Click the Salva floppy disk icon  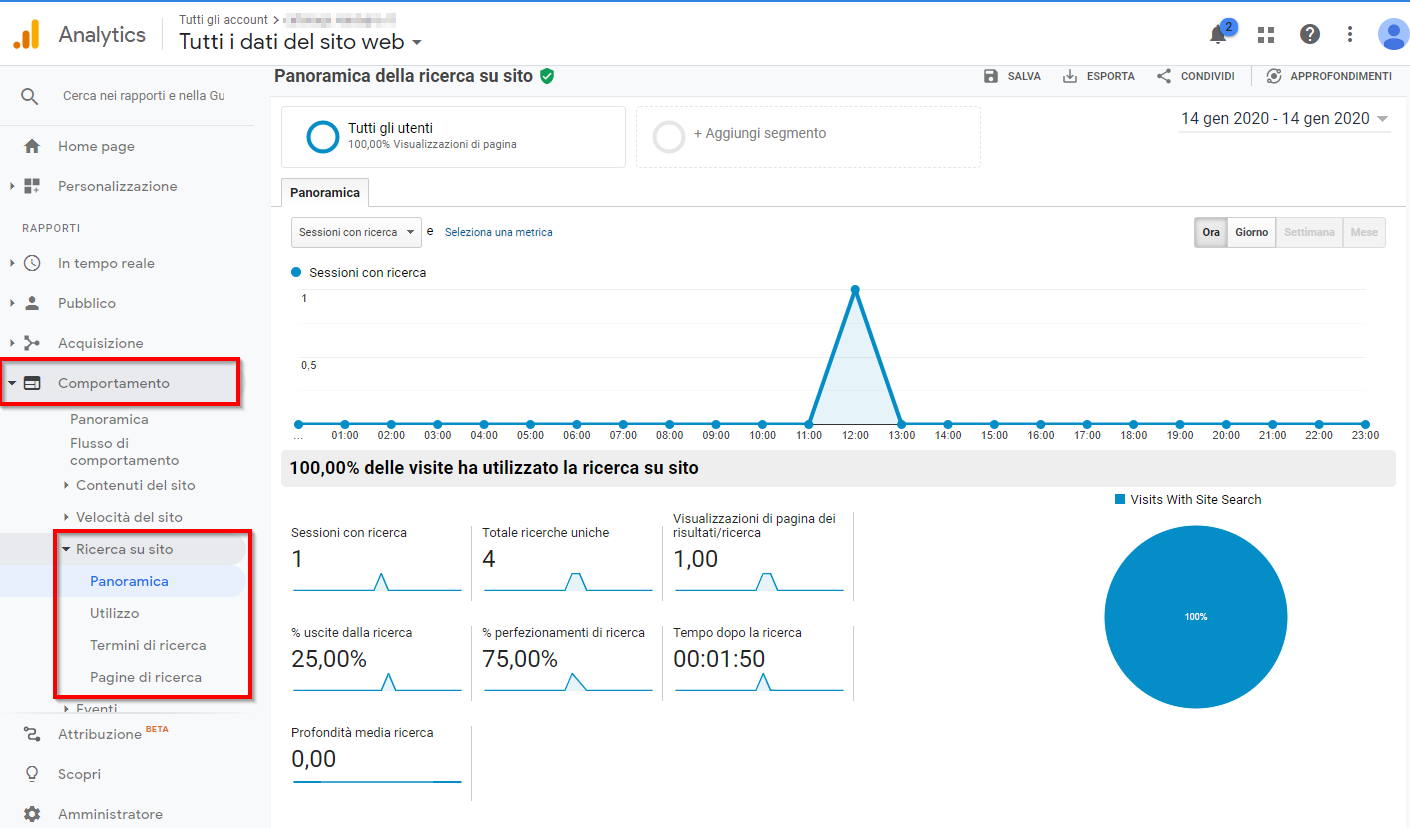point(991,76)
